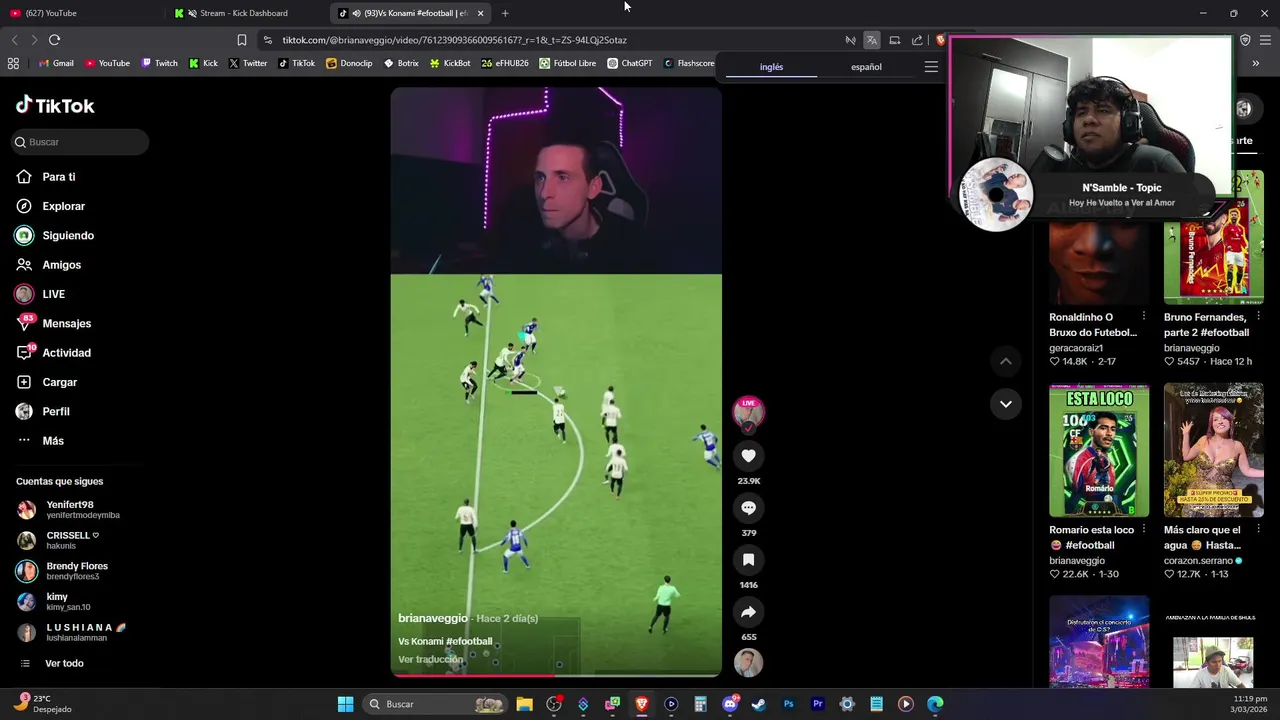Screen dimensions: 1280x720
Task: Open the Flashscore bookmark
Action: (x=689, y=63)
